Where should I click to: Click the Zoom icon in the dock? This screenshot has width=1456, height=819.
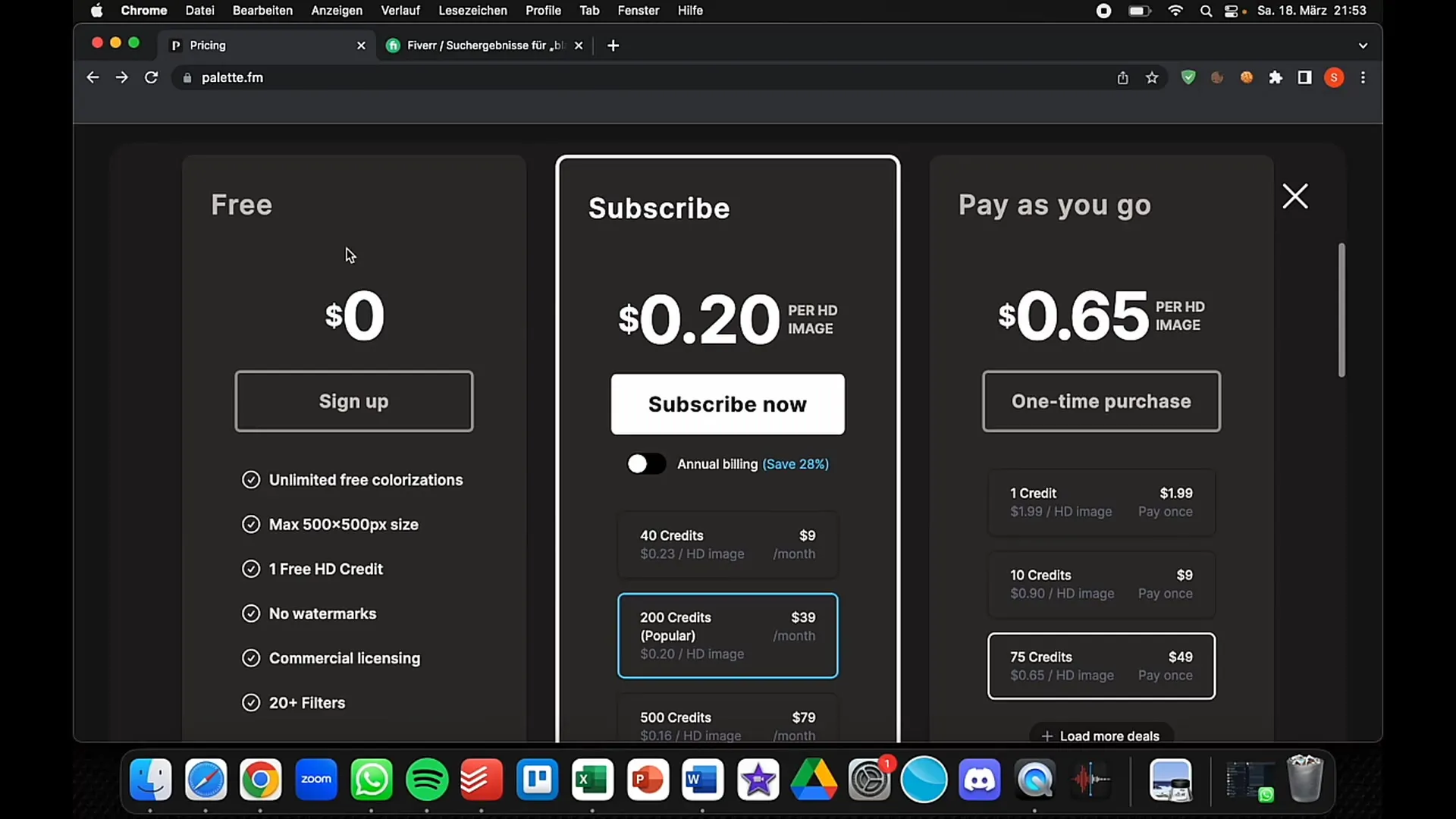pyautogui.click(x=316, y=779)
